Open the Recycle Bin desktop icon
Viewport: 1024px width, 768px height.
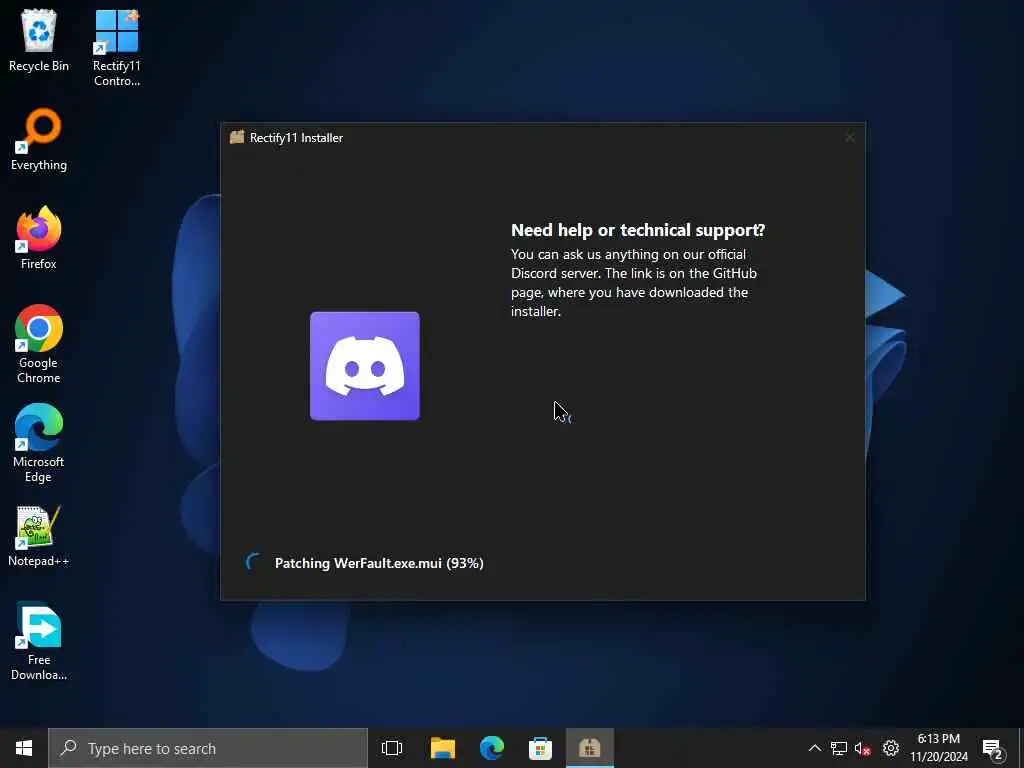(x=39, y=40)
